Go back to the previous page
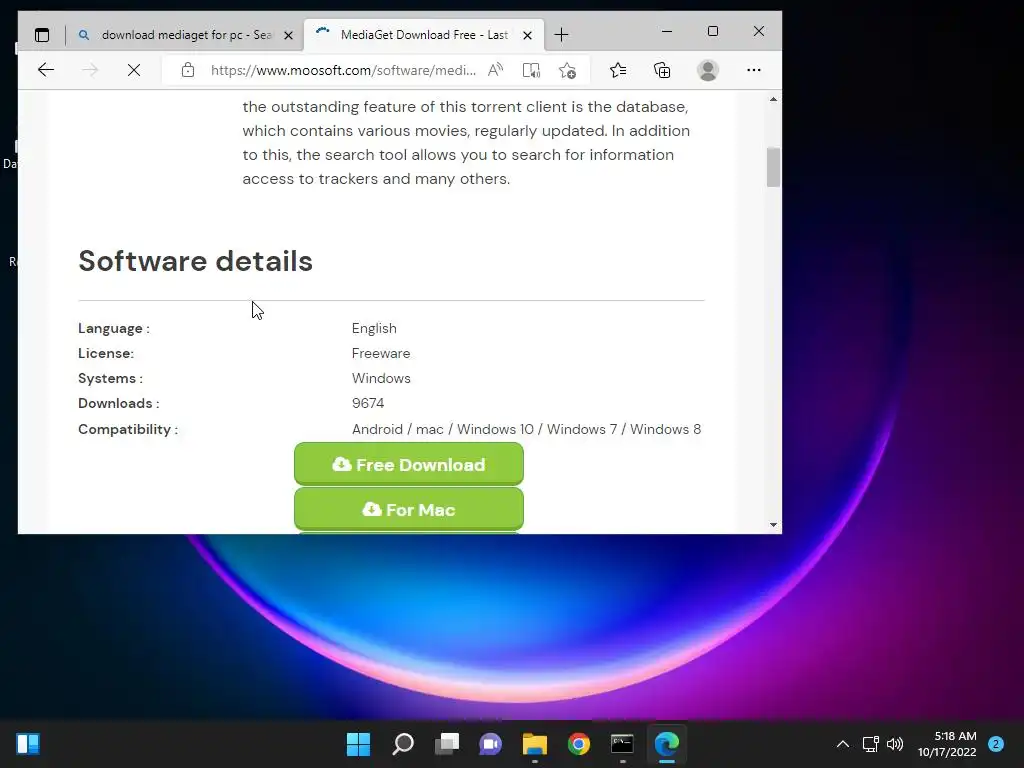The image size is (1024, 768). click(46, 70)
